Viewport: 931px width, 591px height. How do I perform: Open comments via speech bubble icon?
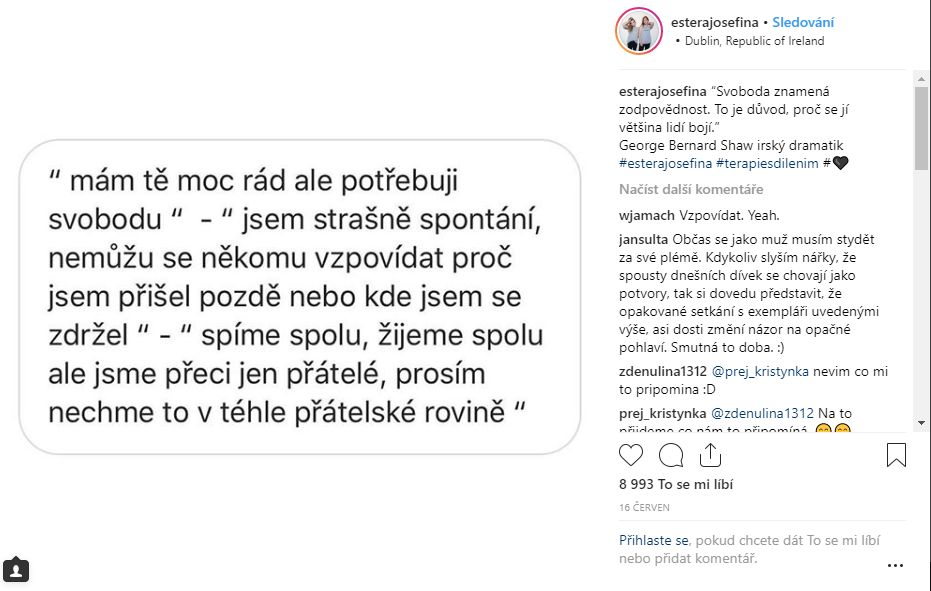click(x=671, y=456)
